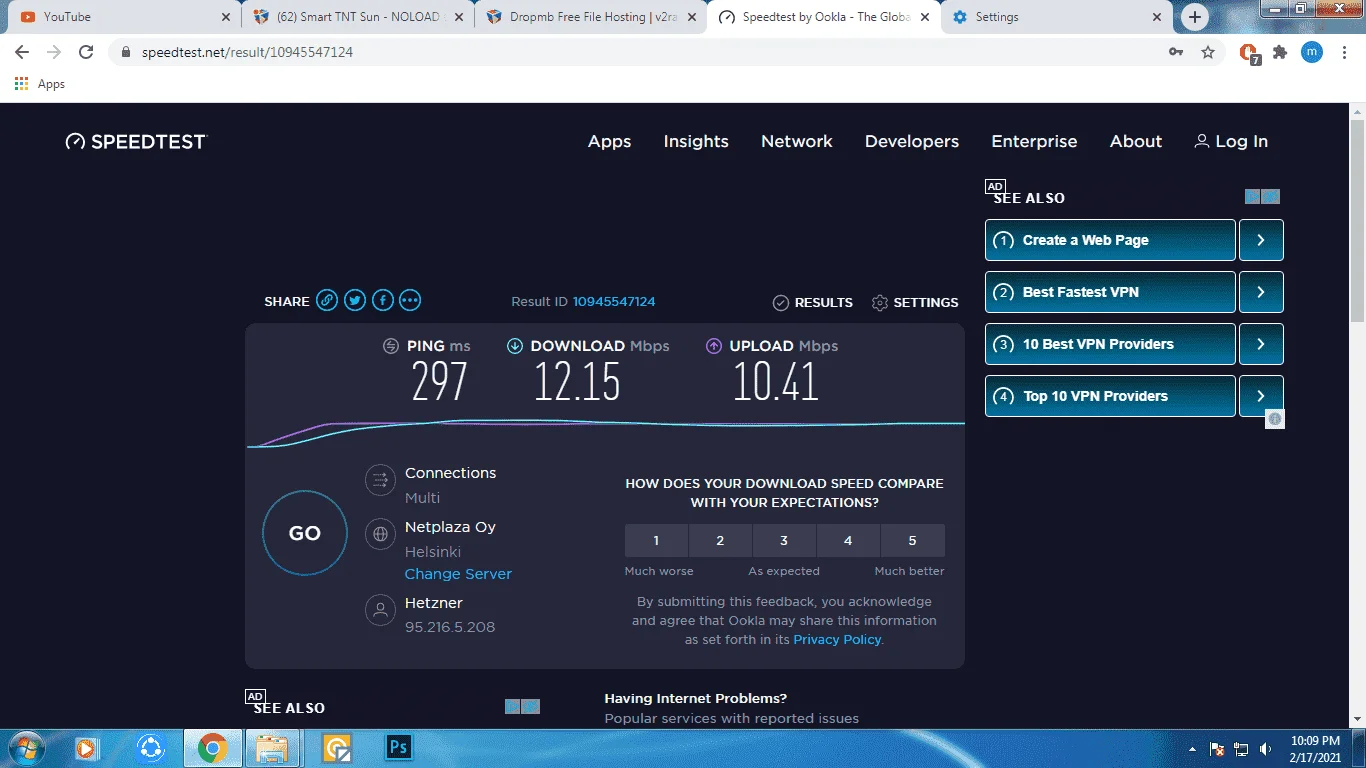The width and height of the screenshot is (1366, 768).
Task: Start a new test with GO button
Action: pyautogui.click(x=305, y=533)
